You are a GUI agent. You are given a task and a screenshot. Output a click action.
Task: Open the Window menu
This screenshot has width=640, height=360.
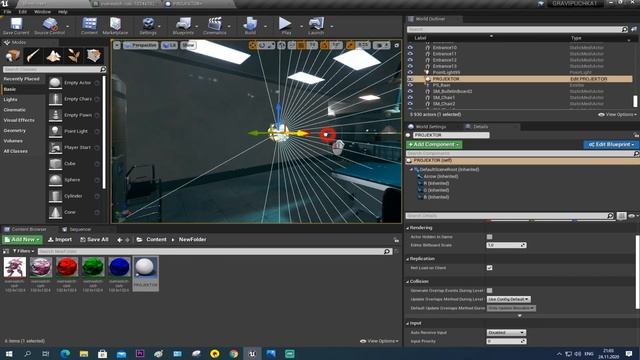[42, 12]
